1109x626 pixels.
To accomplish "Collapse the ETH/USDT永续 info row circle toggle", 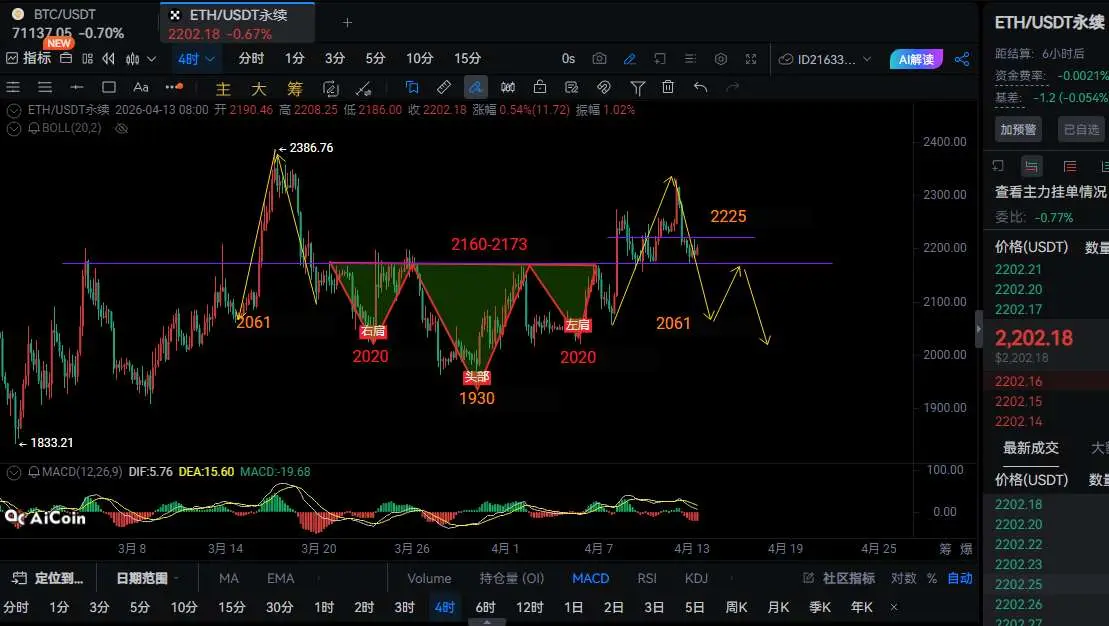I will click(13, 110).
